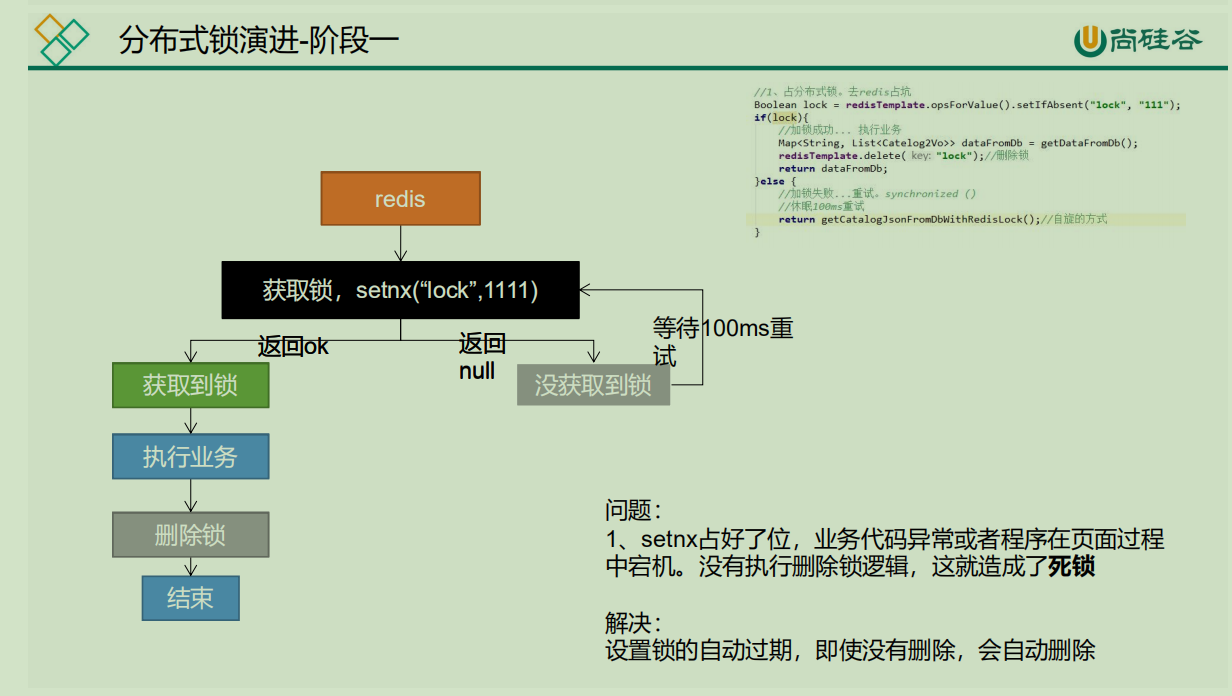The image size is (1232, 696).
Task: Click the 尚硅谷 brand logo
Action: (1137, 39)
